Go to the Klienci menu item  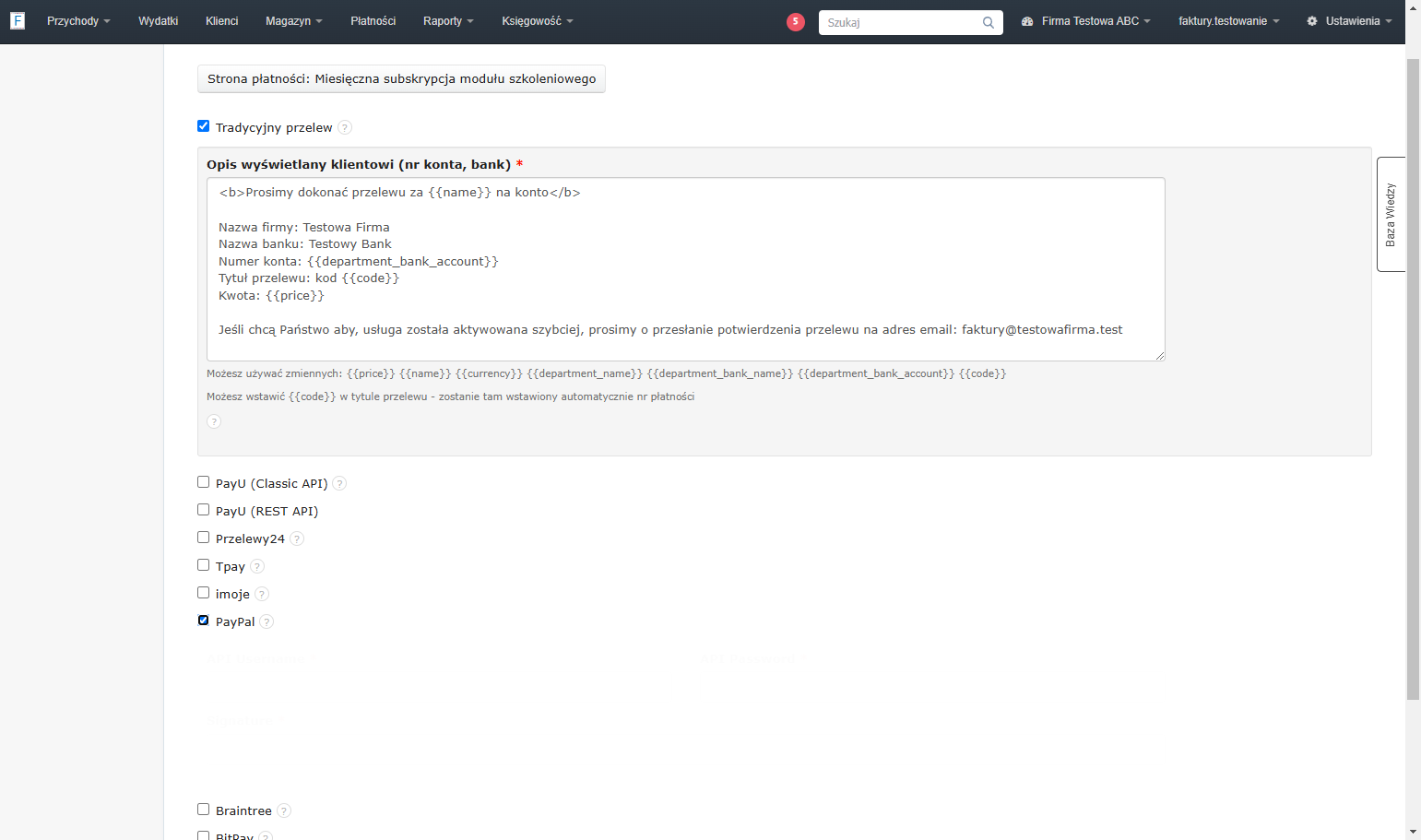point(222,21)
